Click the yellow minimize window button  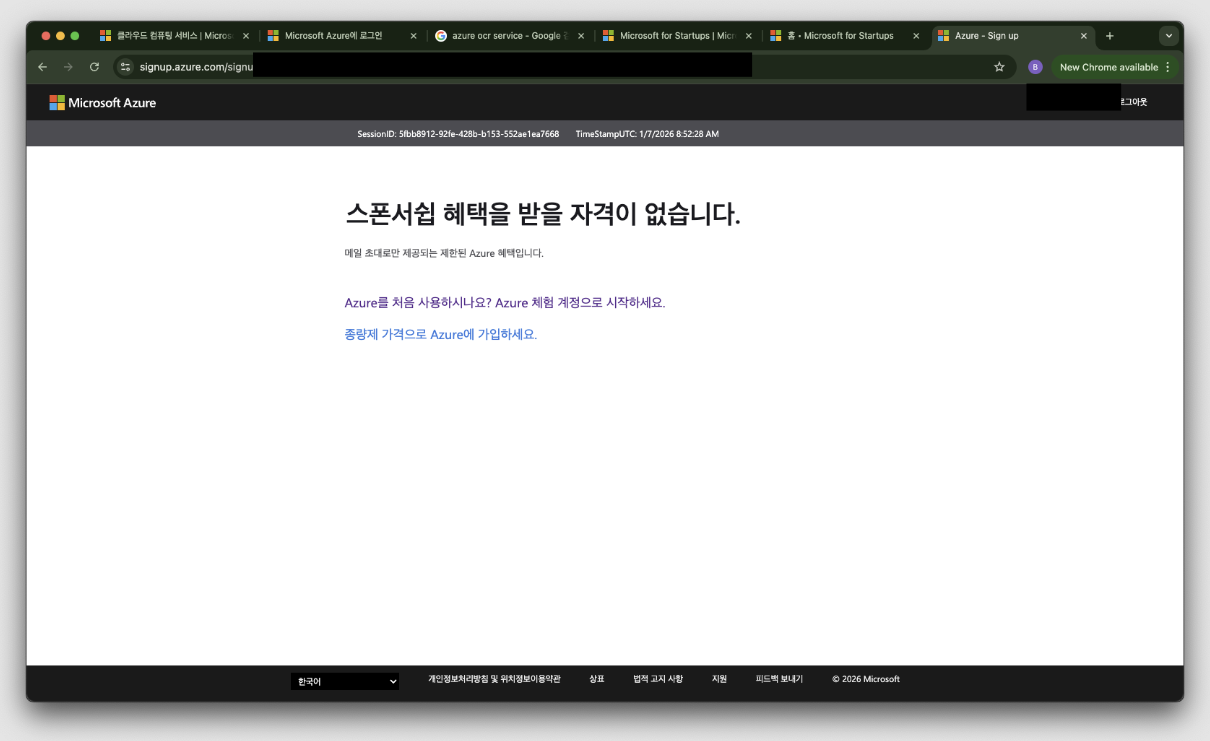(60, 36)
